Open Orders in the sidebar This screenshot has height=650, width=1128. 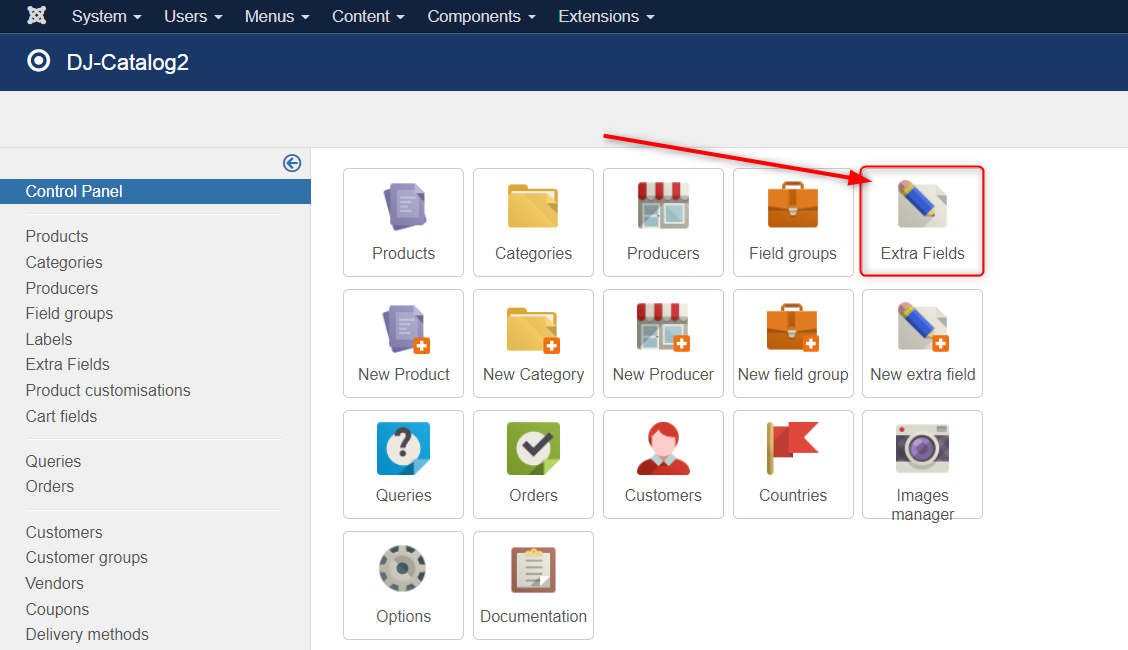tap(50, 487)
